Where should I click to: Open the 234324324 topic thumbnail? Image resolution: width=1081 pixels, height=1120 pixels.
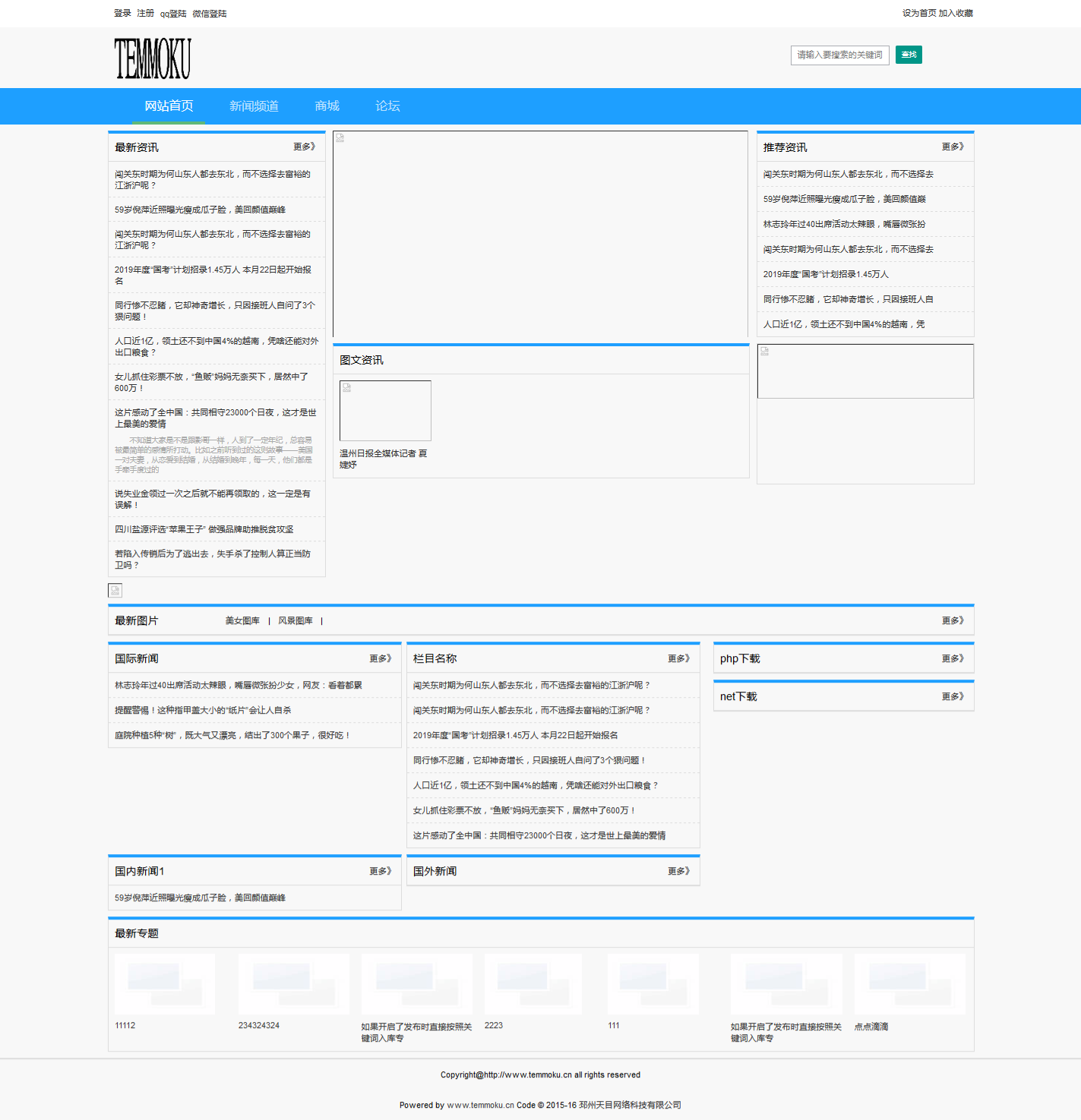tap(293, 983)
